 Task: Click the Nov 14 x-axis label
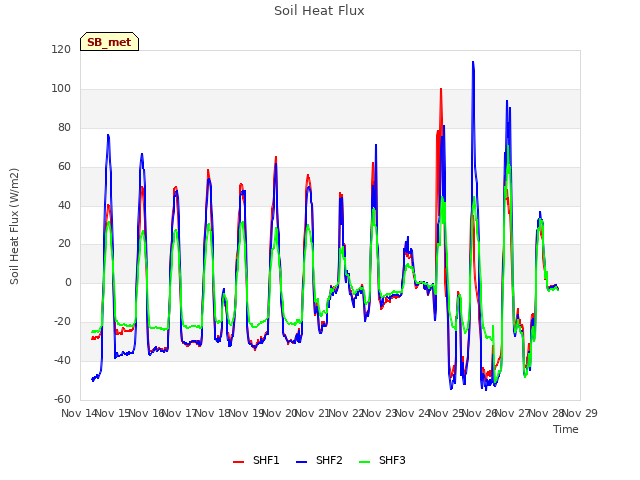80,413
